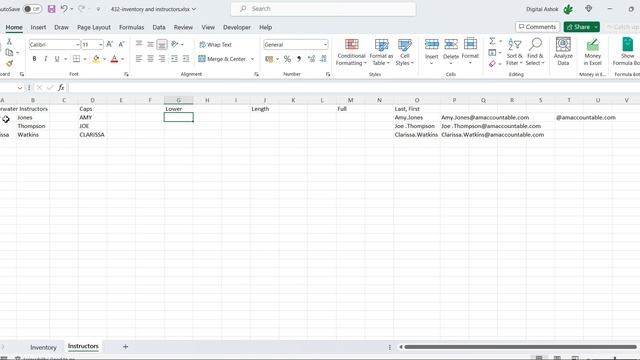640x360 pixels.
Task: Select column G header
Action: click(x=178, y=100)
